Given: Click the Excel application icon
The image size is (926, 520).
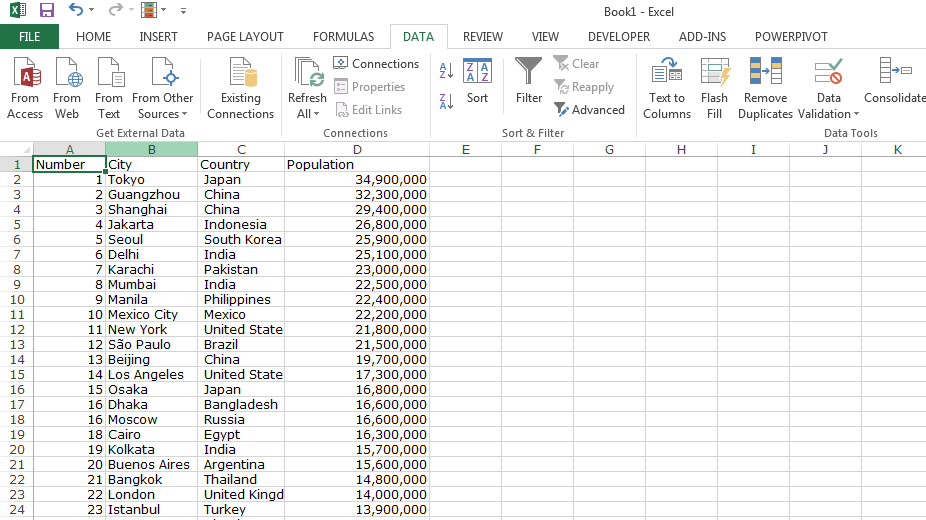Looking at the screenshot, I should coord(18,10).
